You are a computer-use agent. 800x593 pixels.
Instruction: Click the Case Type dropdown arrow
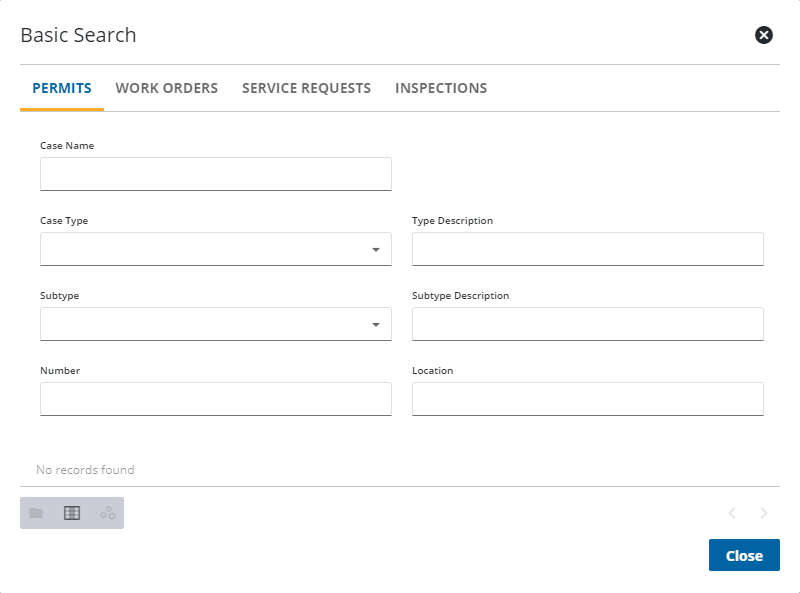[376, 249]
